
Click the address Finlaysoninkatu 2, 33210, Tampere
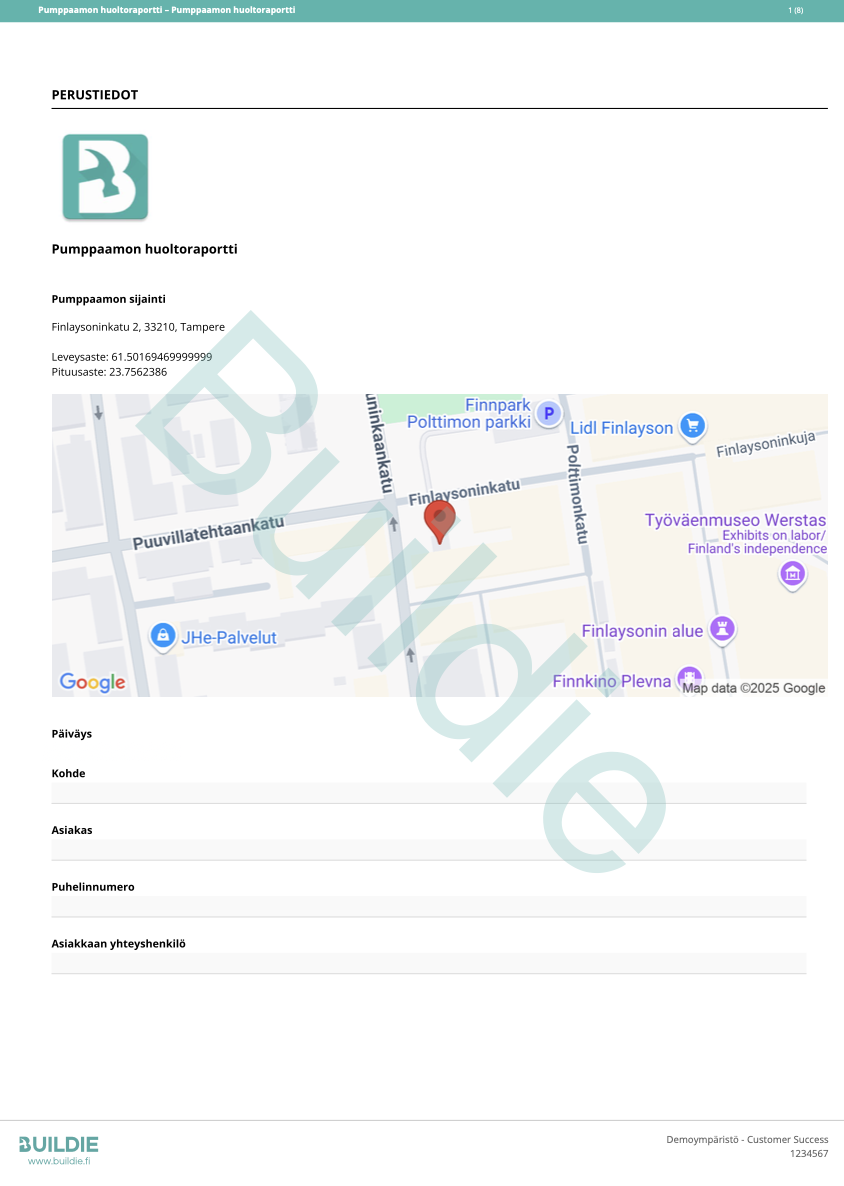point(138,327)
